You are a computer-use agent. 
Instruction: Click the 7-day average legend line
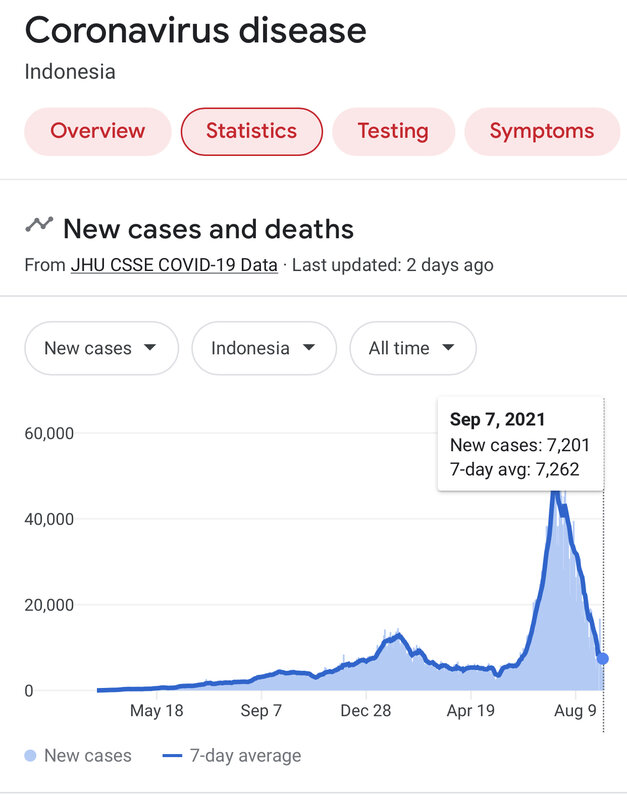[x=172, y=756]
